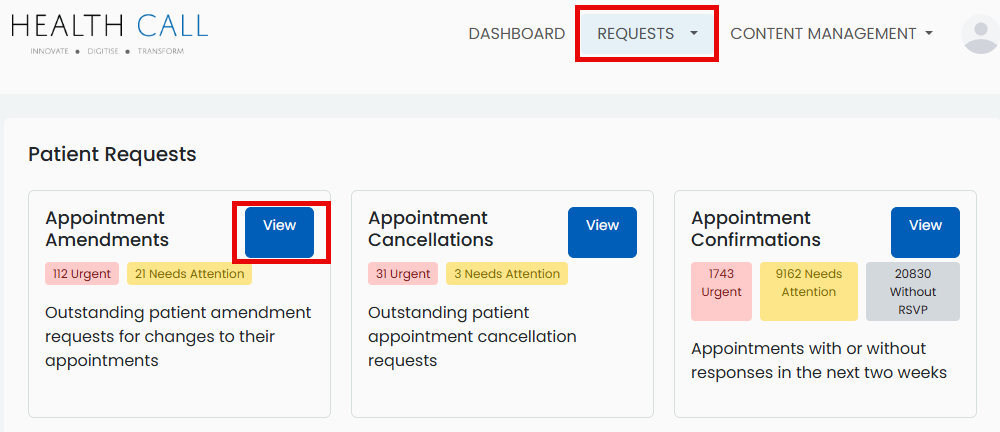Click the Appointment Amendments card title
This screenshot has width=1000, height=432.
[107, 229]
